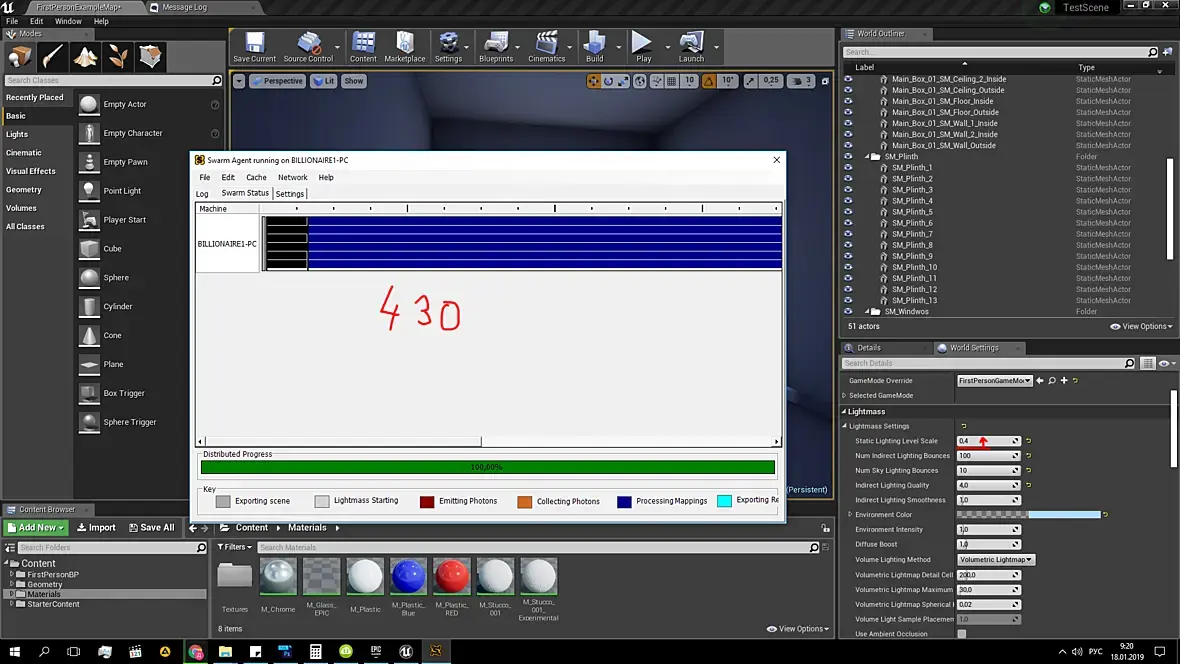Screen dimensions: 1180x664
Task: Select rotate gizmo tool in viewport
Action: click(608, 81)
